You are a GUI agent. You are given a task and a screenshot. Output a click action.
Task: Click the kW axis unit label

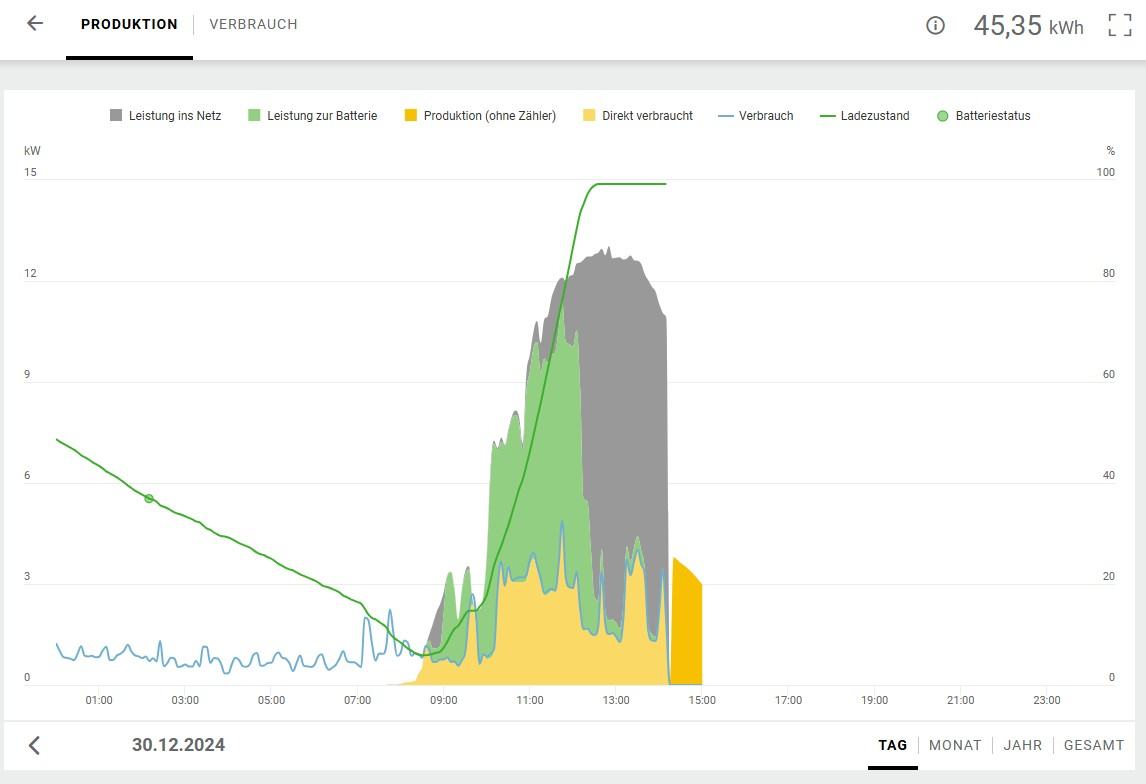click(x=32, y=151)
